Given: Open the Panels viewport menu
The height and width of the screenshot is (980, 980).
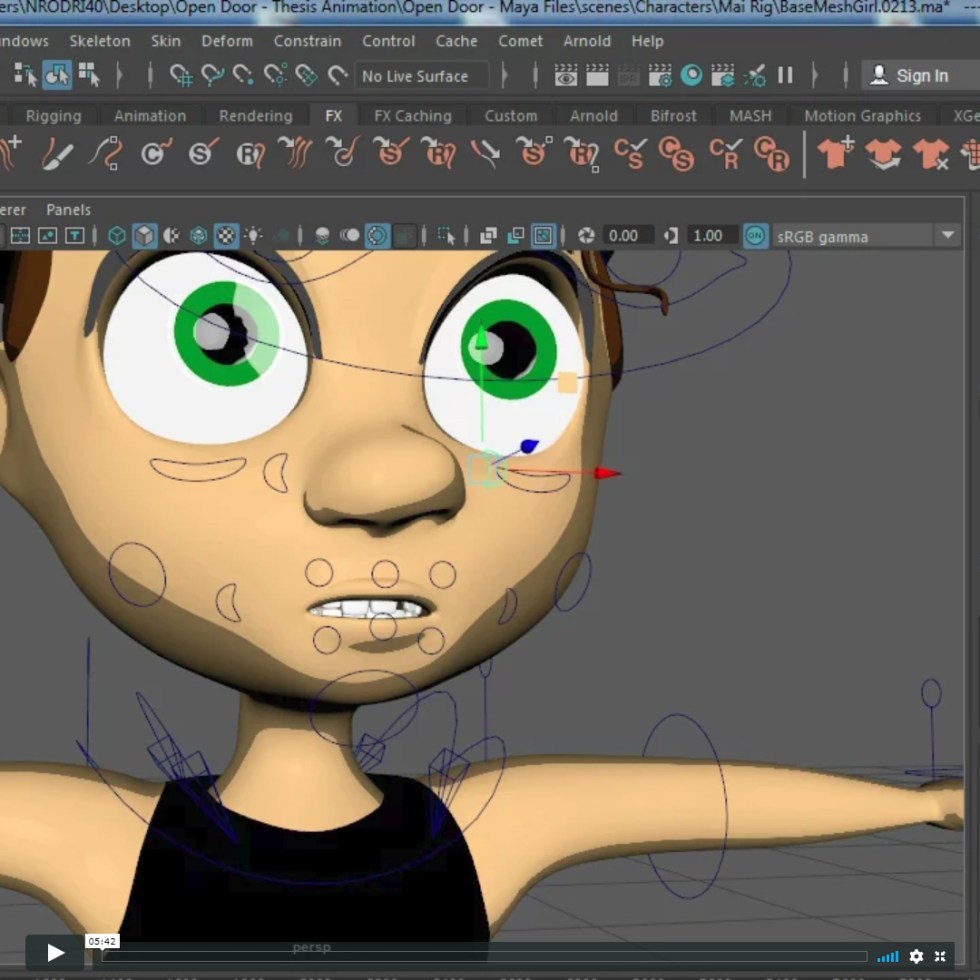Looking at the screenshot, I should [x=68, y=210].
